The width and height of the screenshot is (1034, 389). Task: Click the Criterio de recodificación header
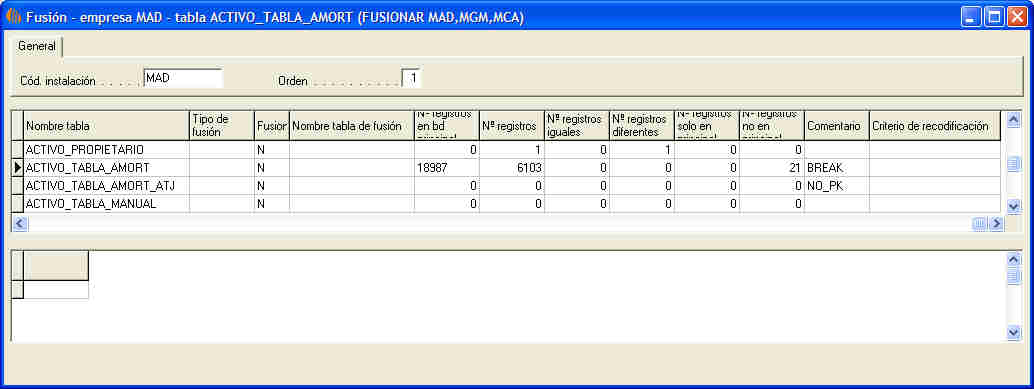point(934,125)
